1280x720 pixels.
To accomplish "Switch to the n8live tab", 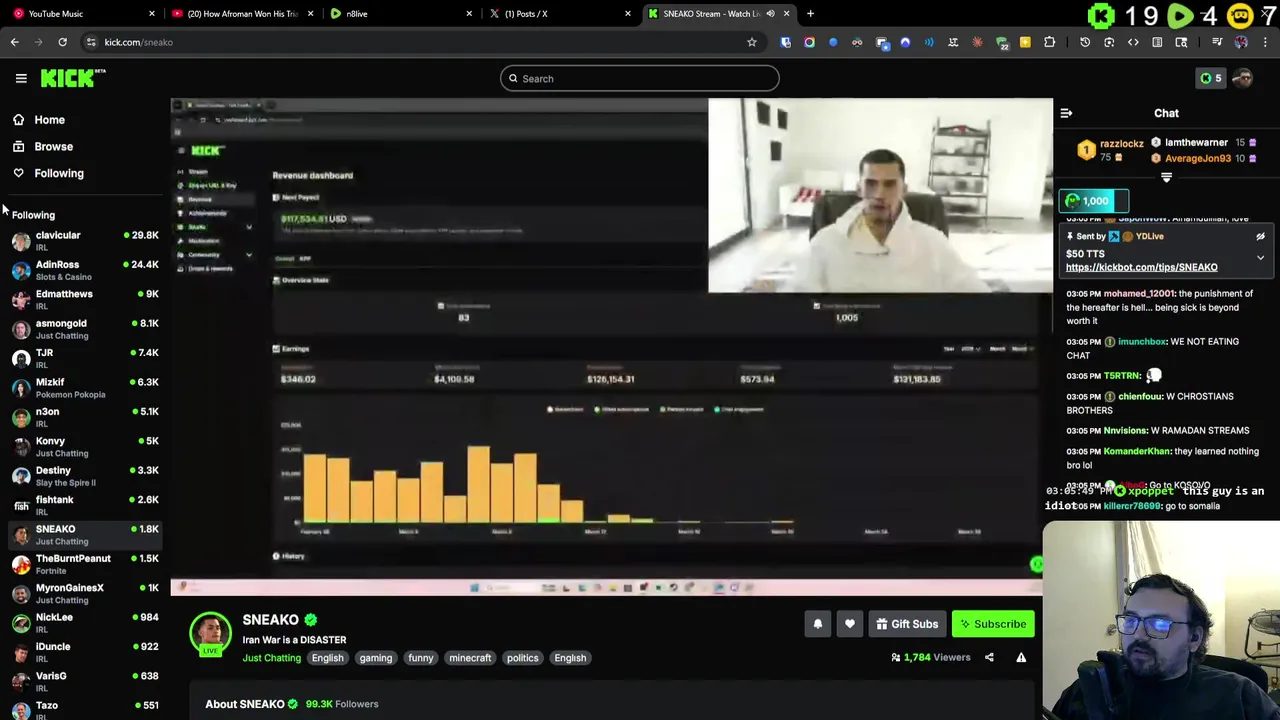I will click(x=400, y=13).
